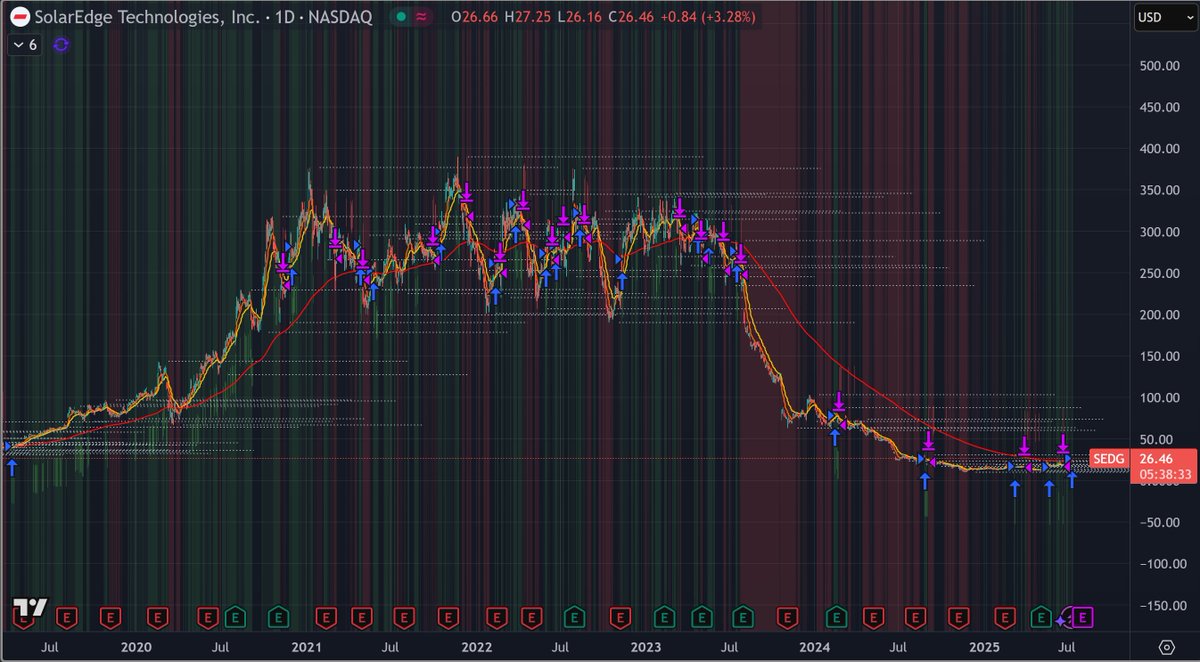Viewport: 1200px width, 662px height.
Task: Click the only green earnings marker in 2022
Action: point(574,615)
